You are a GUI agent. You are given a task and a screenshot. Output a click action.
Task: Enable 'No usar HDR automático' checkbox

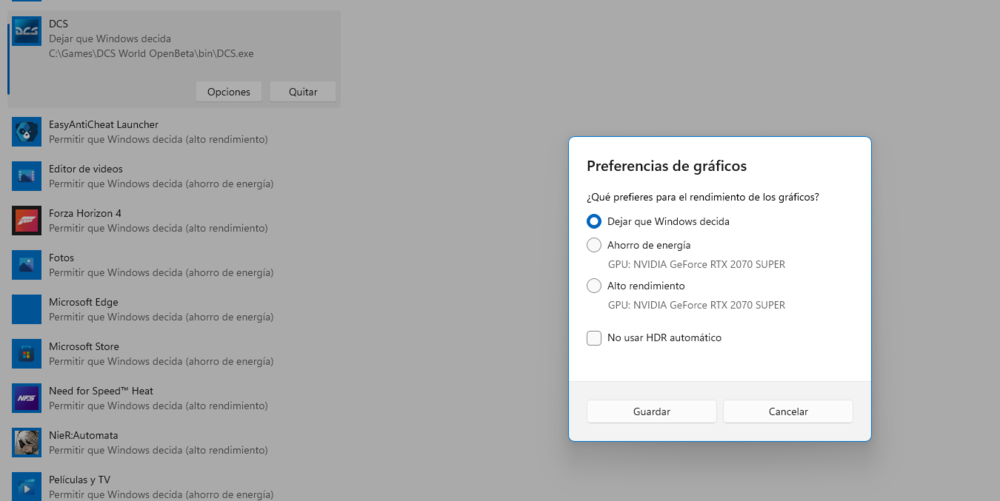[x=594, y=338]
